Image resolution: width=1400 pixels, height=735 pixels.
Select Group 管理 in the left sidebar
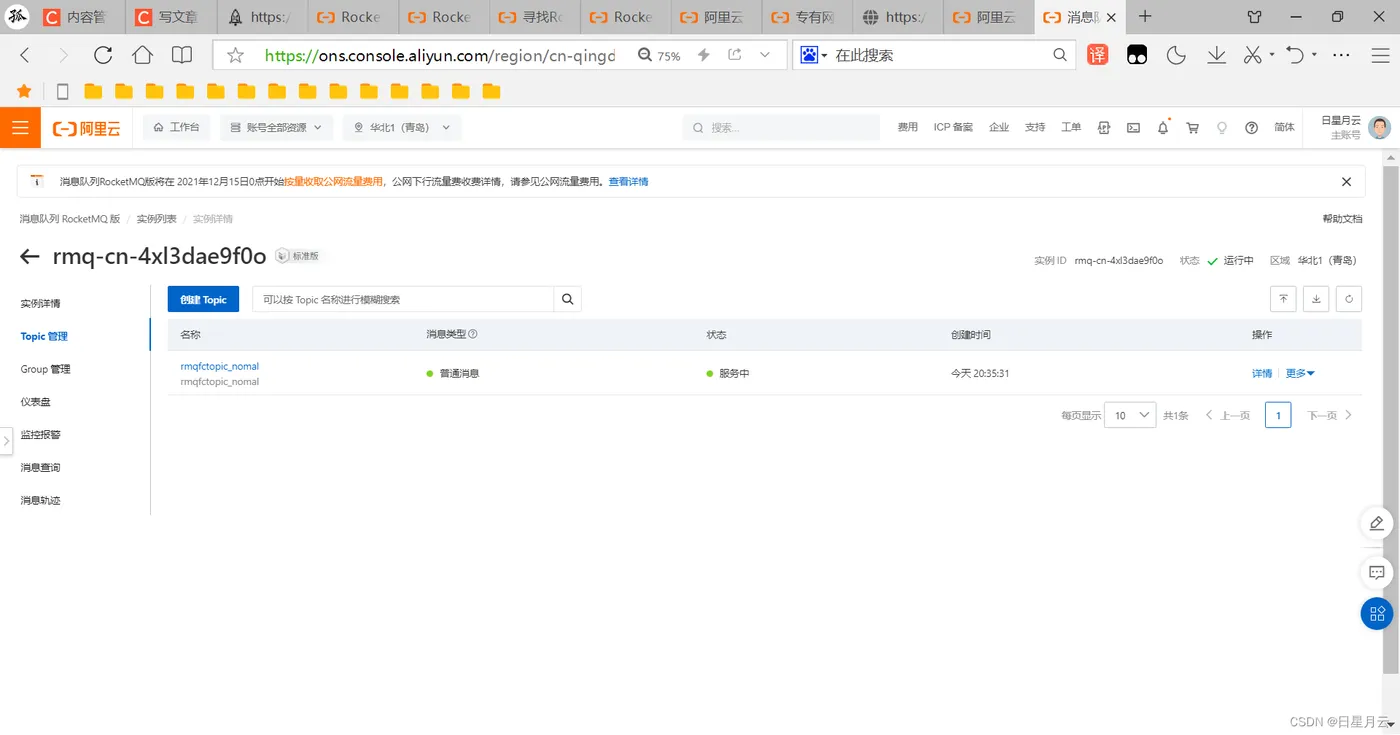[x=45, y=369]
